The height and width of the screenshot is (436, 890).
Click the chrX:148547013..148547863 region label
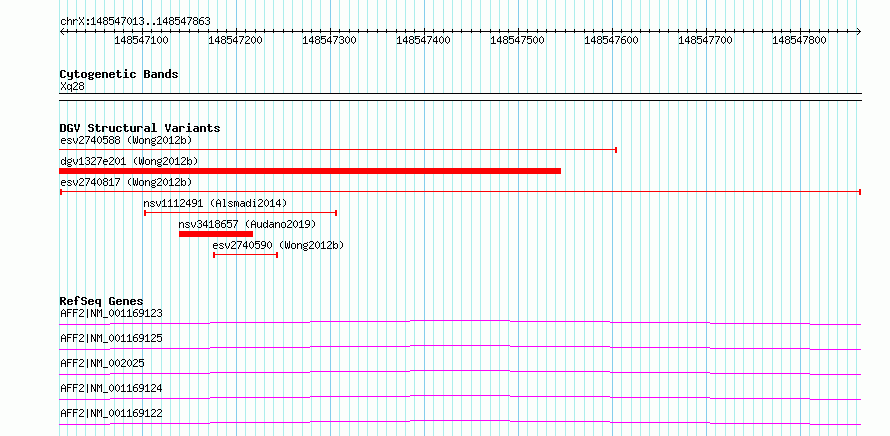click(x=135, y=21)
